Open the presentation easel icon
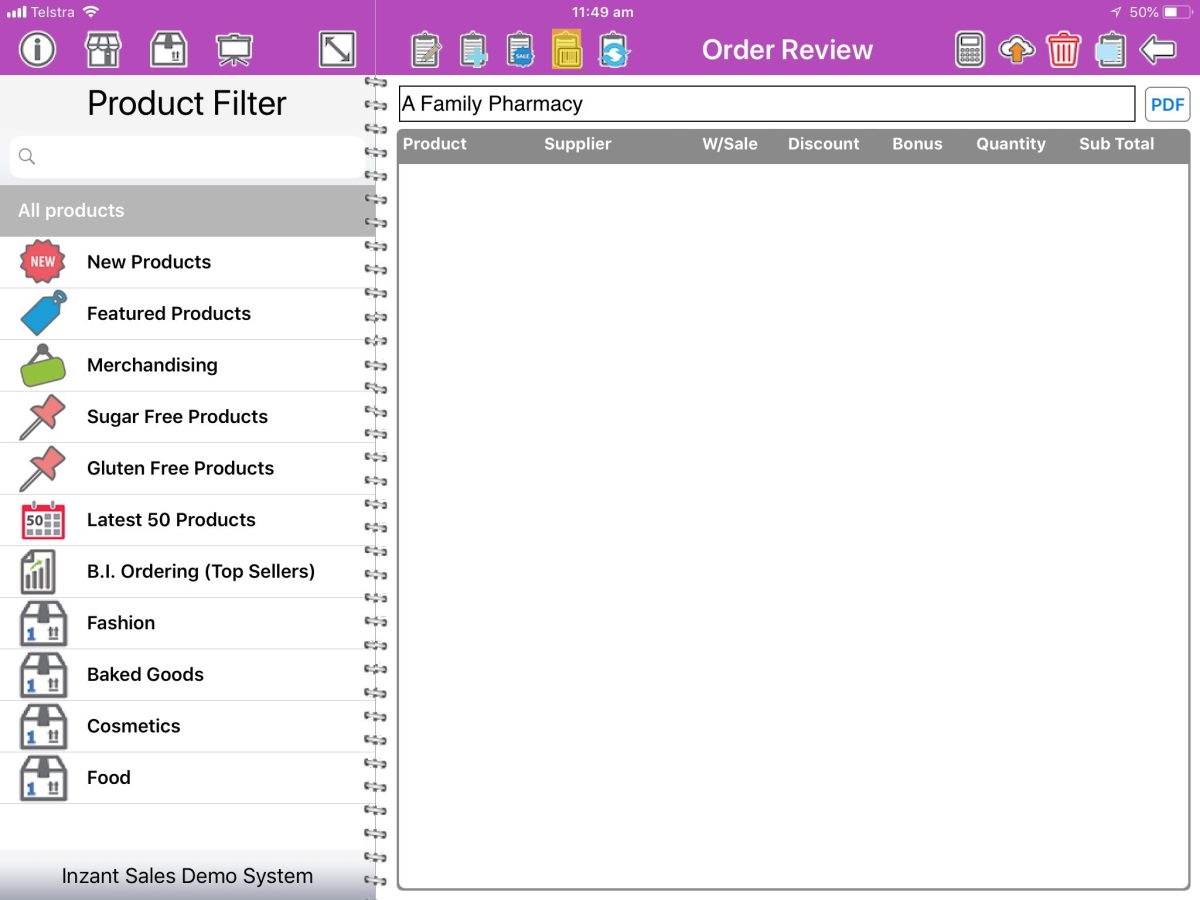 pyautogui.click(x=235, y=49)
